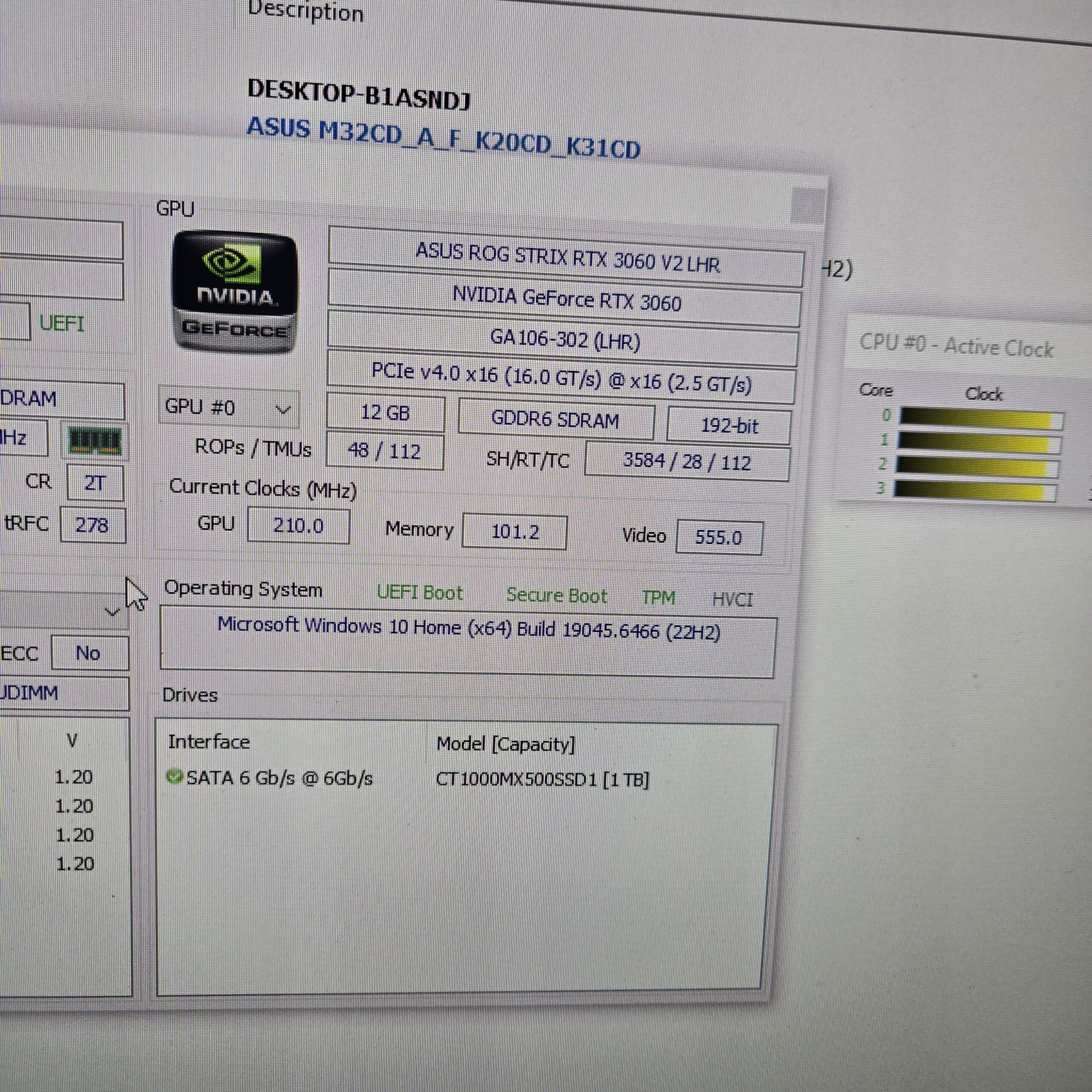Click the tRFC 278 value box
1092x1092 pixels.
(x=93, y=525)
